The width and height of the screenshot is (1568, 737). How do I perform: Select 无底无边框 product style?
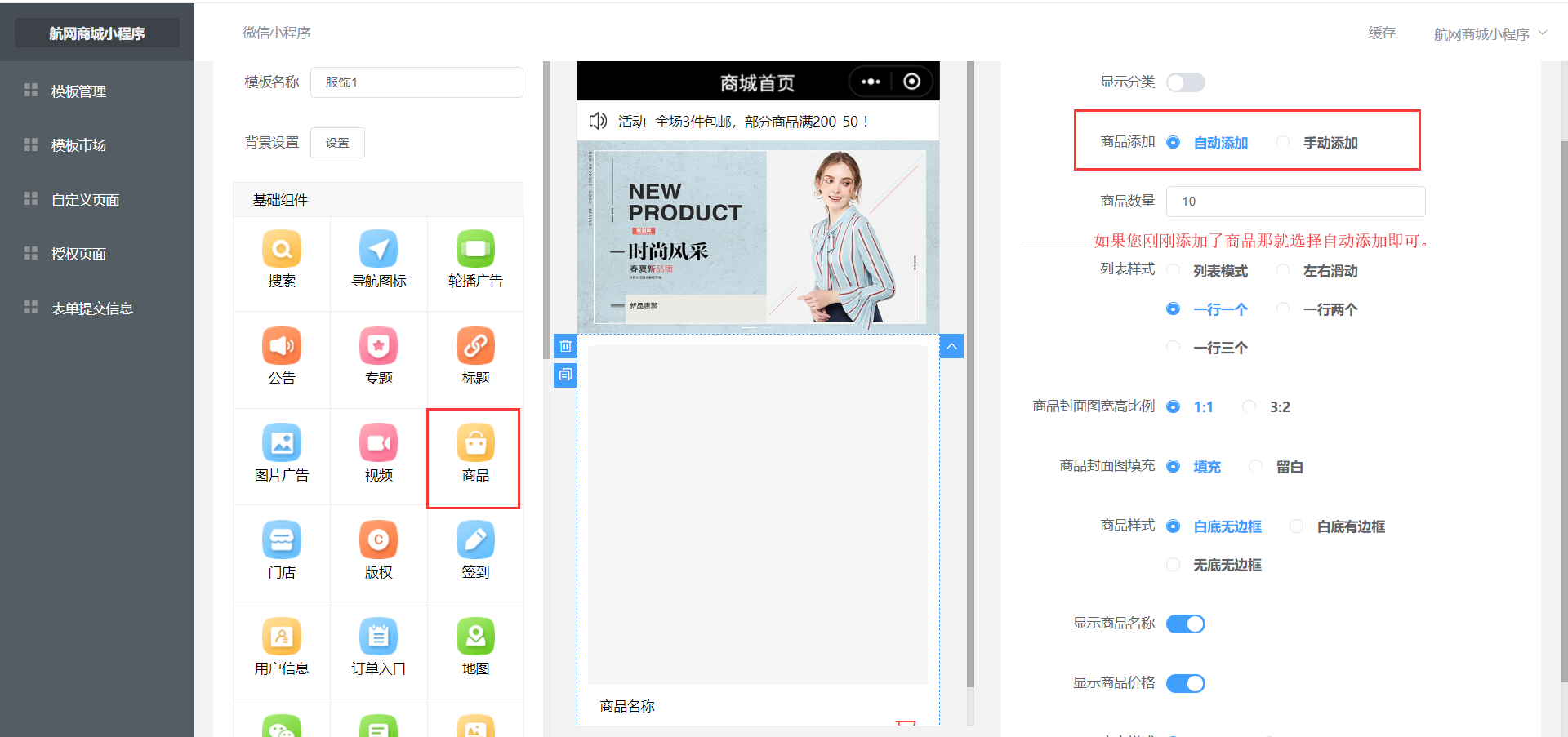pos(1214,565)
